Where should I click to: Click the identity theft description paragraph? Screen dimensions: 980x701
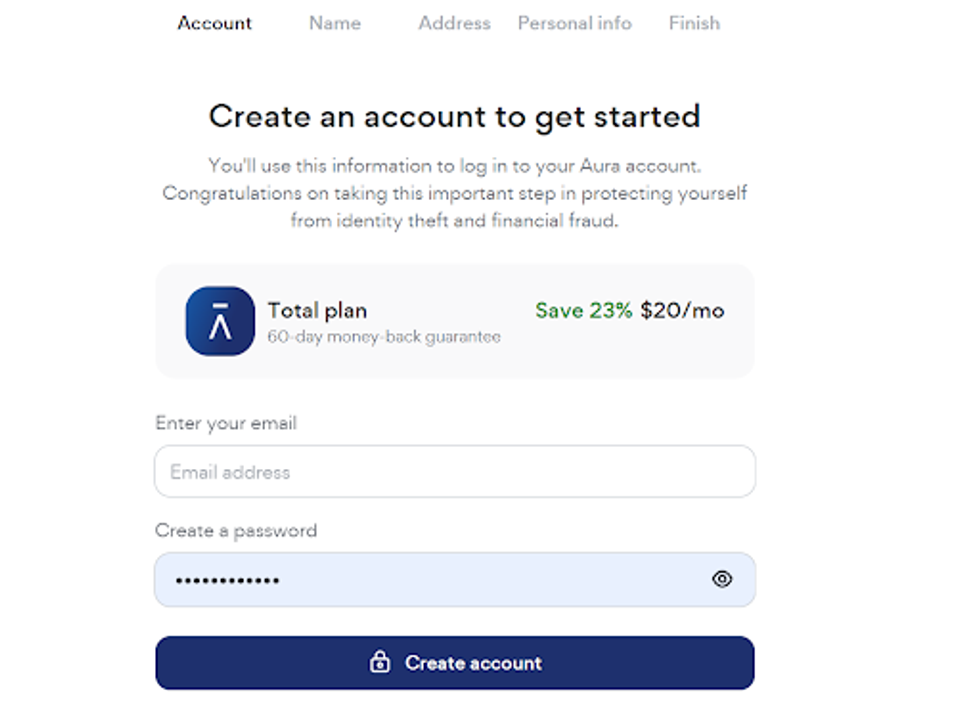[x=454, y=193]
